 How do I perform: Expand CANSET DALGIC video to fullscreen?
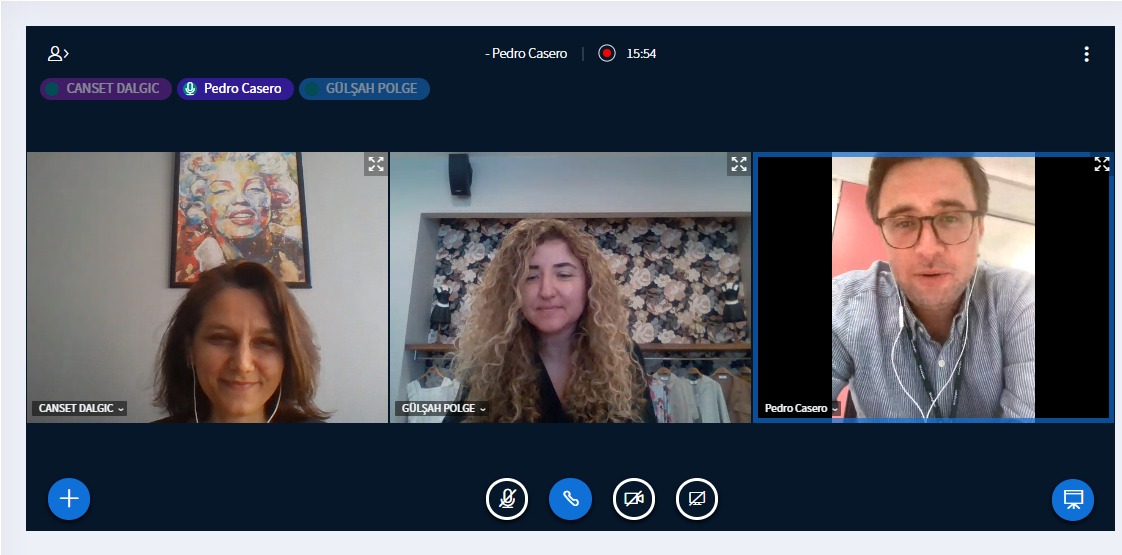coord(376,164)
